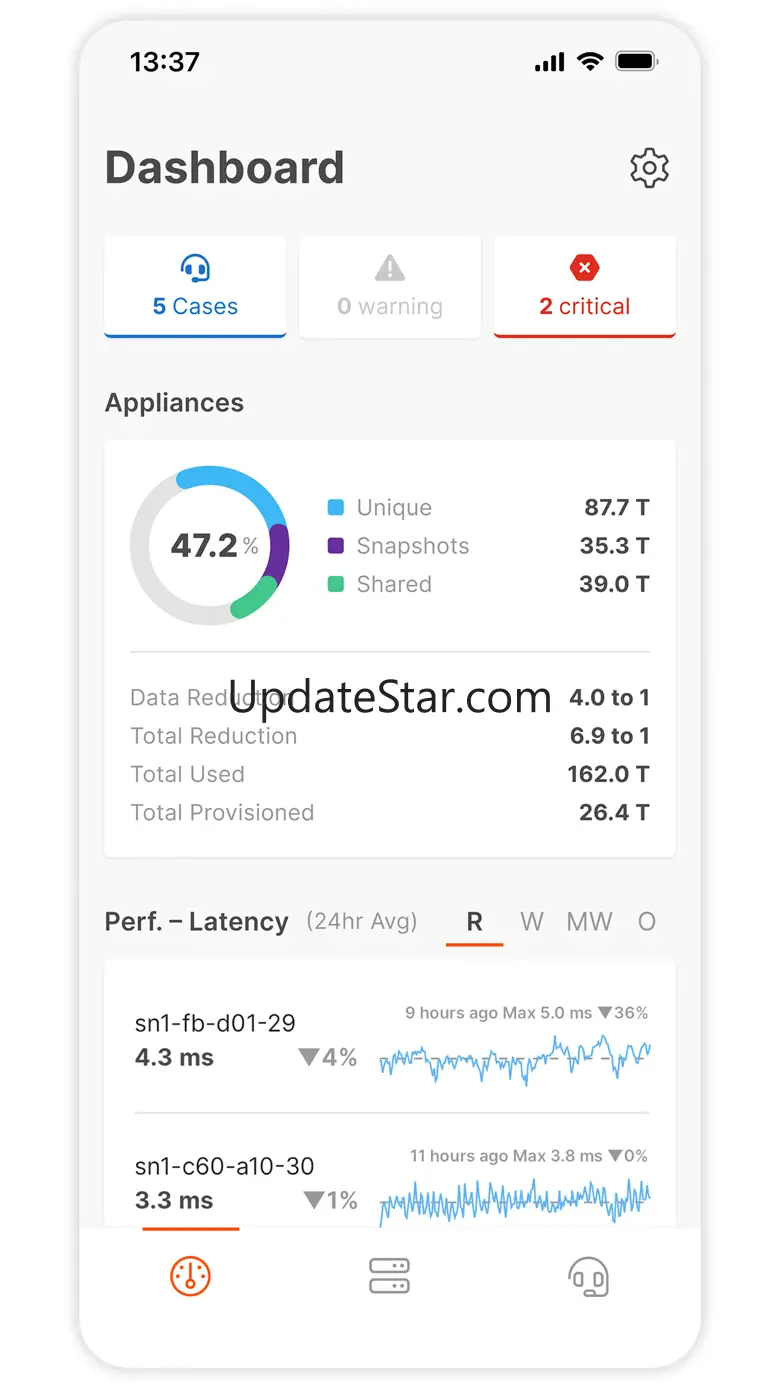Open the Appliances tab in the bottom bar

[390, 1276]
